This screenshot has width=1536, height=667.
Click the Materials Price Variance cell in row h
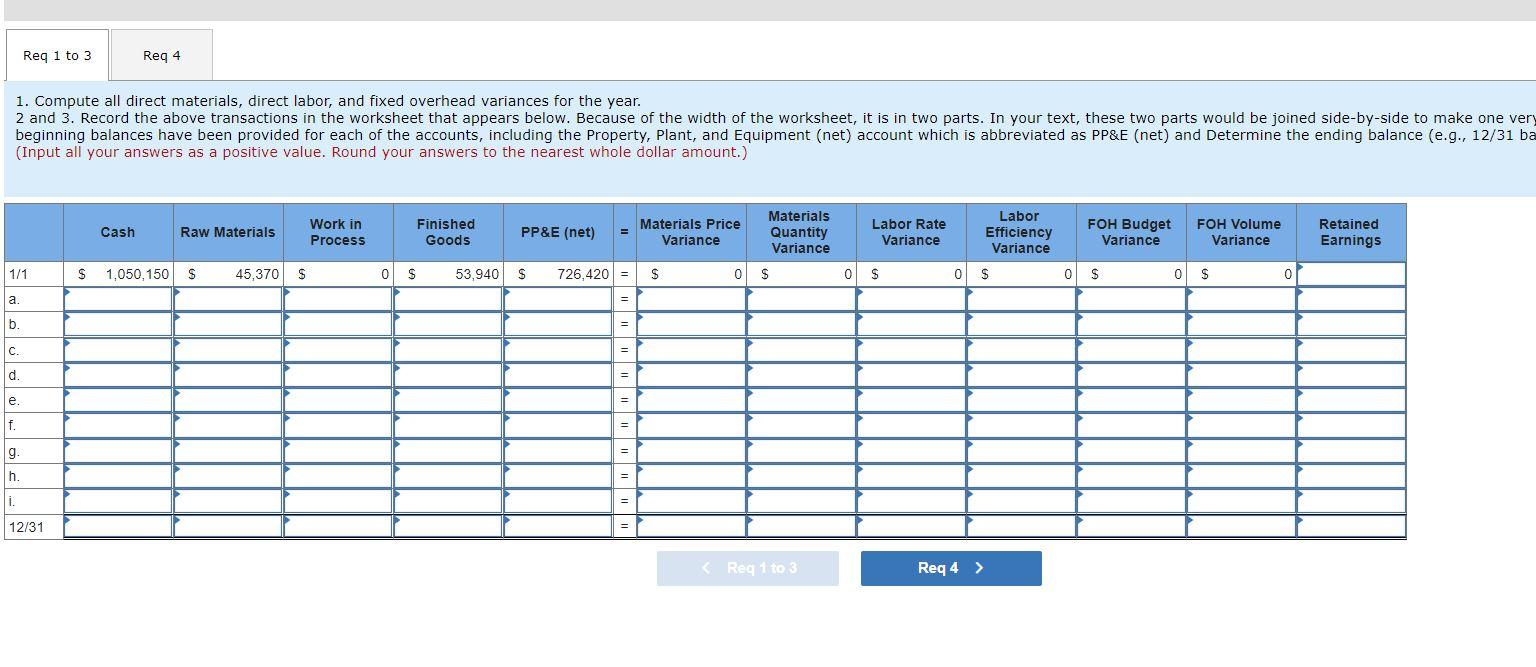coord(691,476)
